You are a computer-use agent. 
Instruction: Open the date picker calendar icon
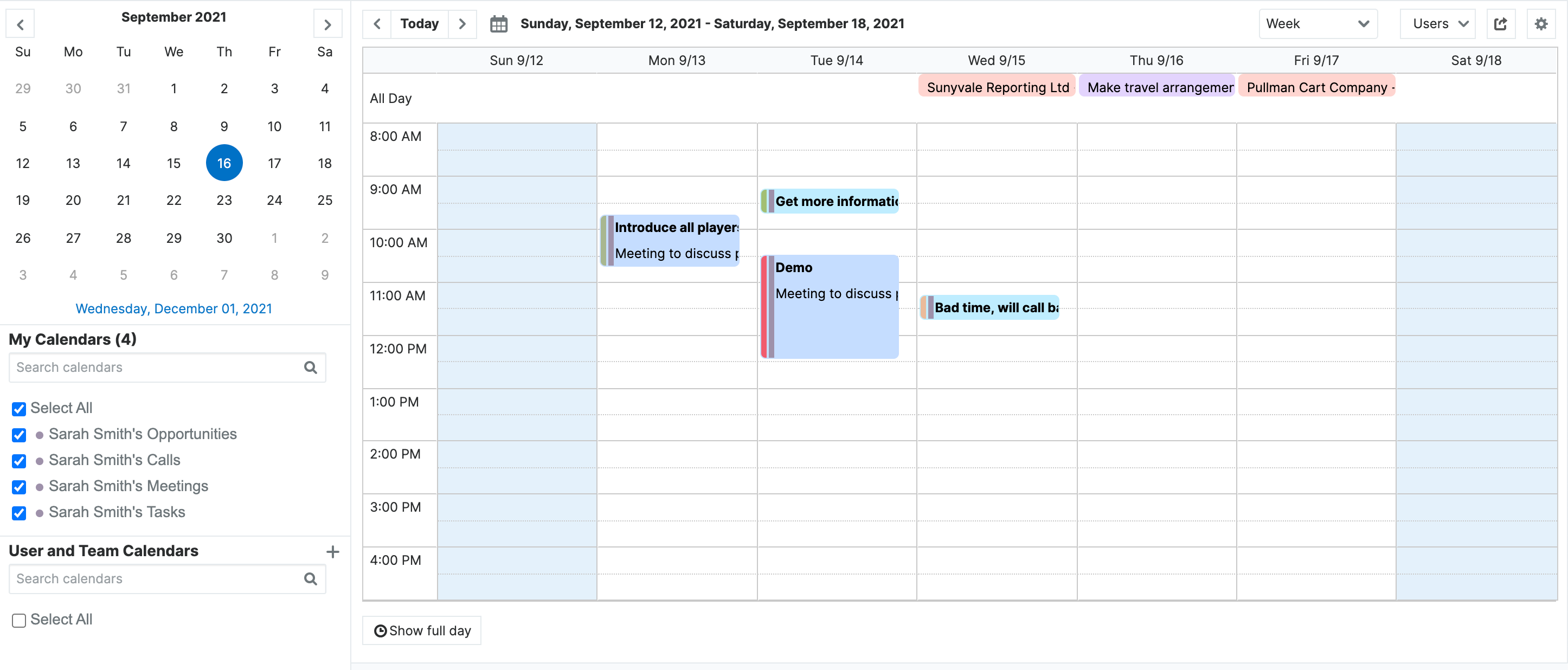[x=498, y=23]
